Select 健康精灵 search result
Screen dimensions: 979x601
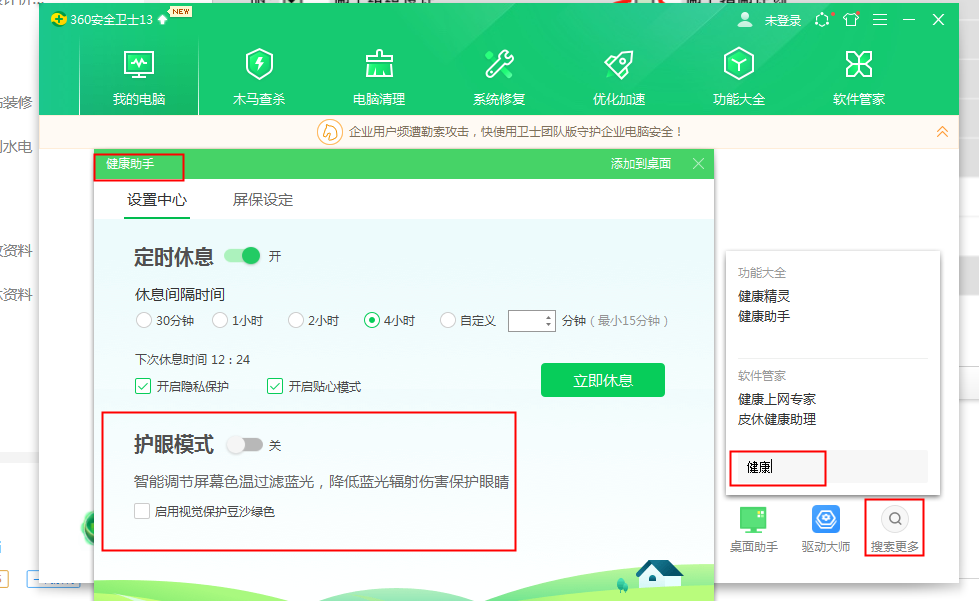[764, 296]
